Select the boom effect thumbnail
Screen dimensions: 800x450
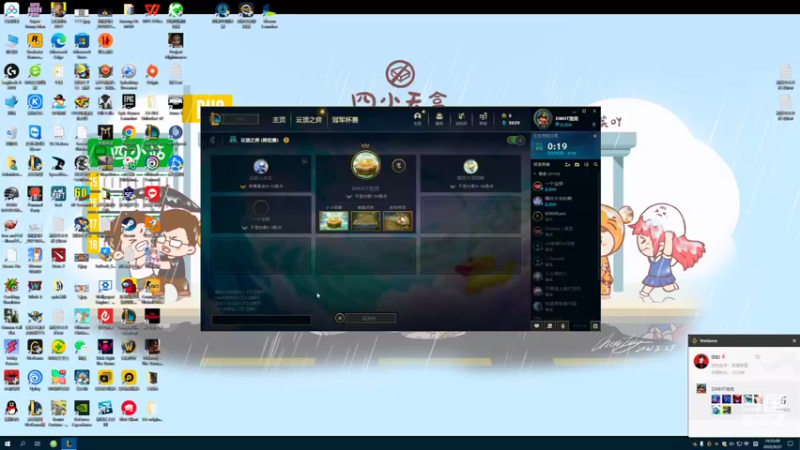click(x=397, y=220)
